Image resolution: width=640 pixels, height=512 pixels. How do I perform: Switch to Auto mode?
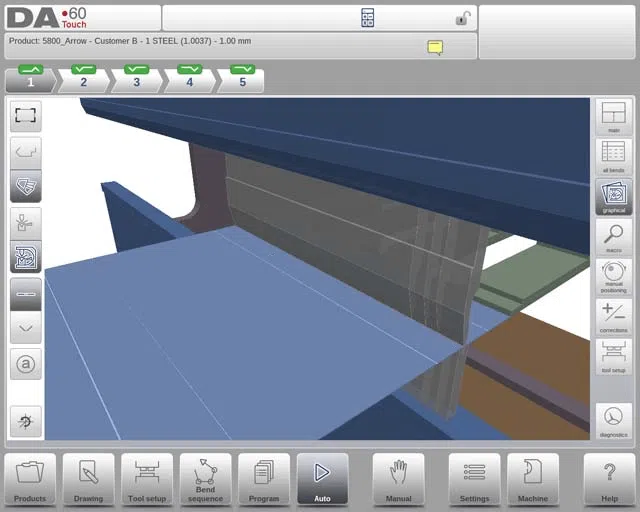click(322, 479)
